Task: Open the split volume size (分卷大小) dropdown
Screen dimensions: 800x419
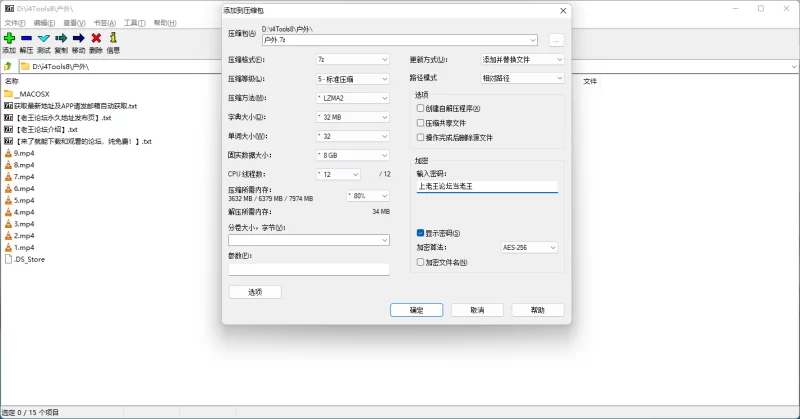Action: (x=309, y=240)
